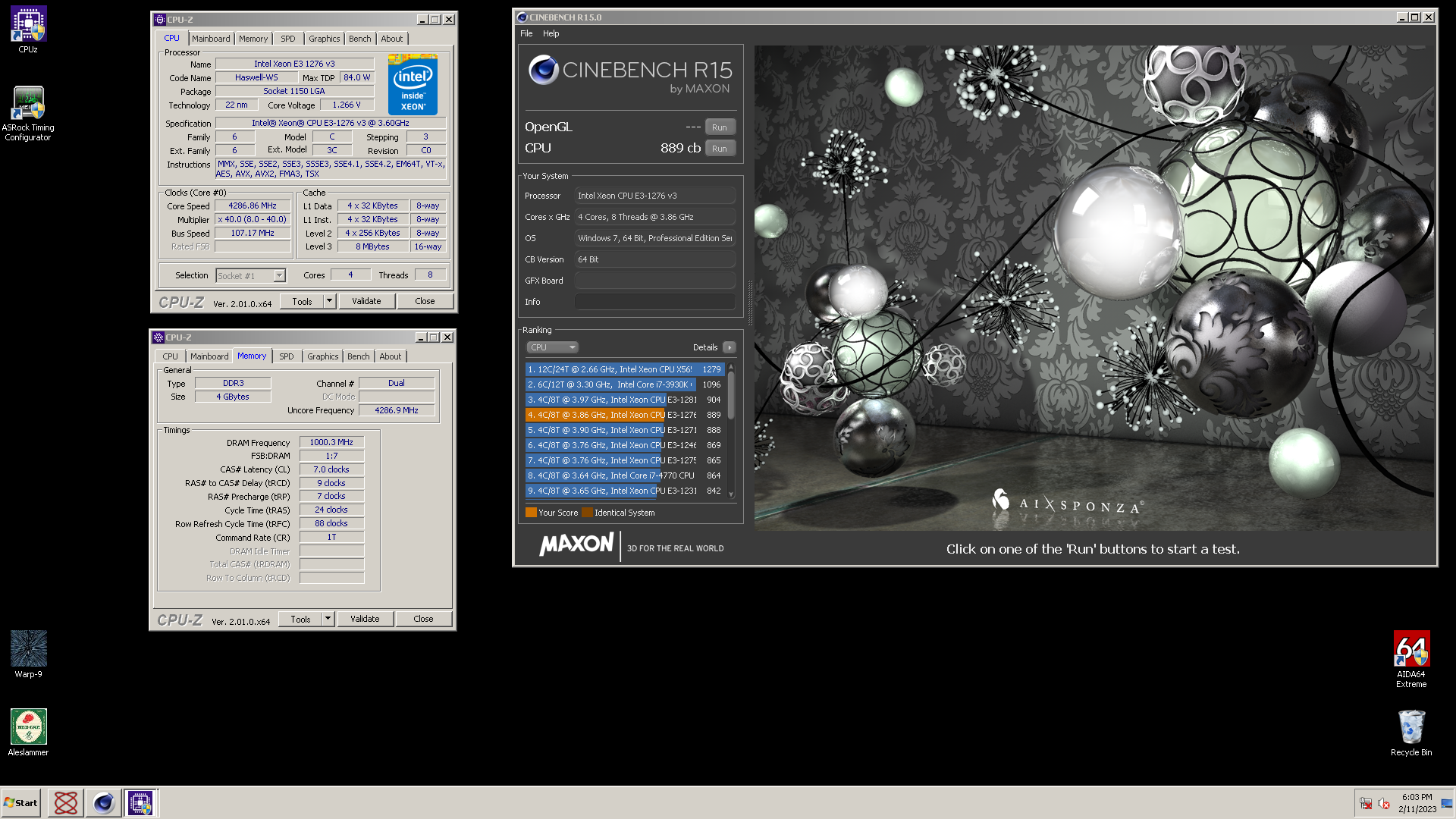Click Validate in memory CPU-Z window

pos(366,619)
